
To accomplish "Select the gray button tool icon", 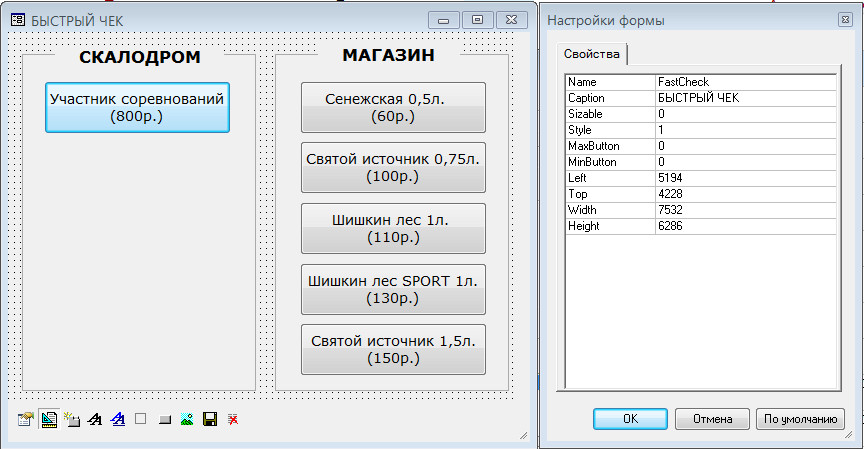I will pyautogui.click(x=164, y=420).
